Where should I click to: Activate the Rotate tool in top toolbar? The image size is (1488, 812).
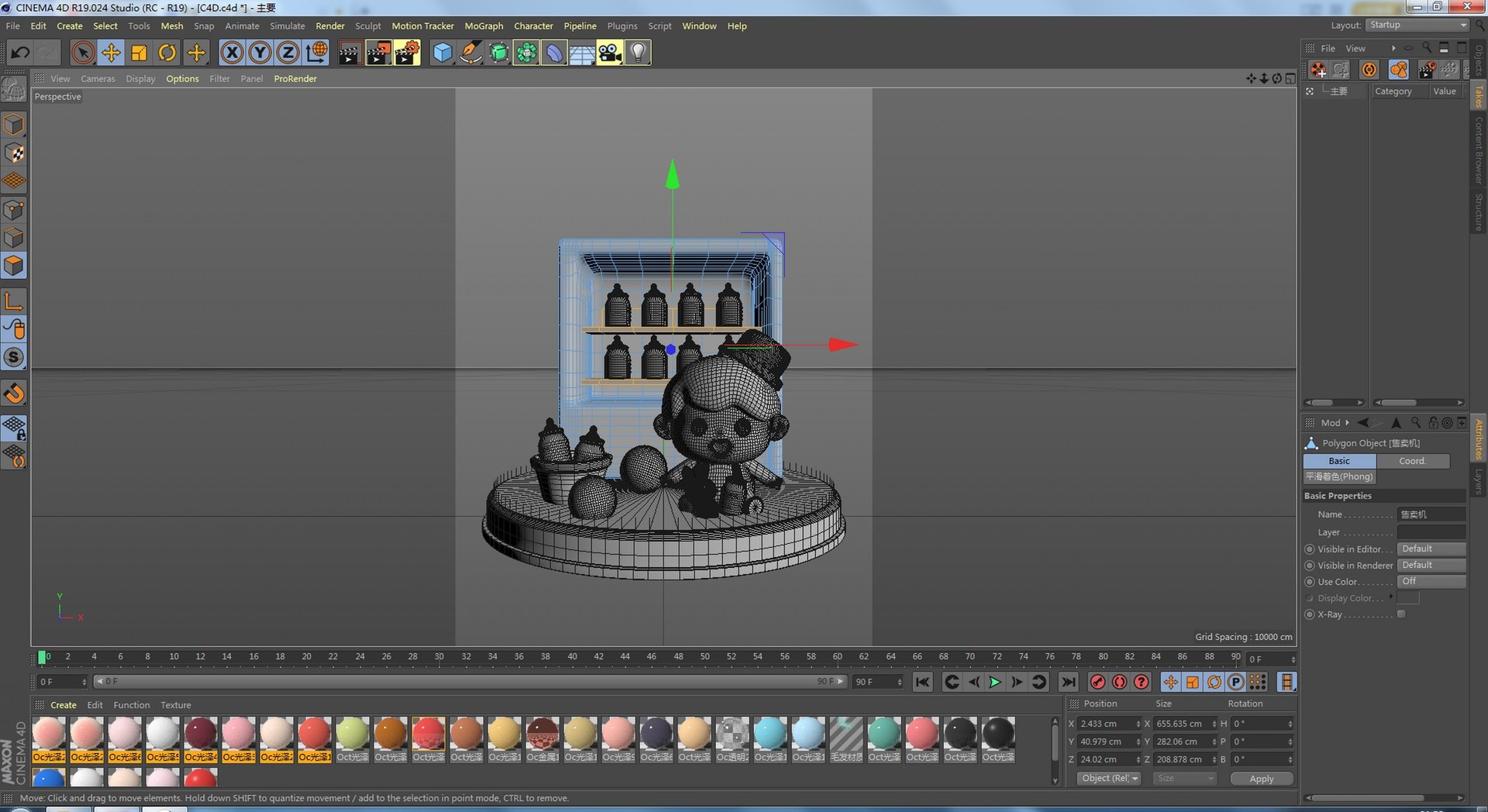click(x=167, y=53)
